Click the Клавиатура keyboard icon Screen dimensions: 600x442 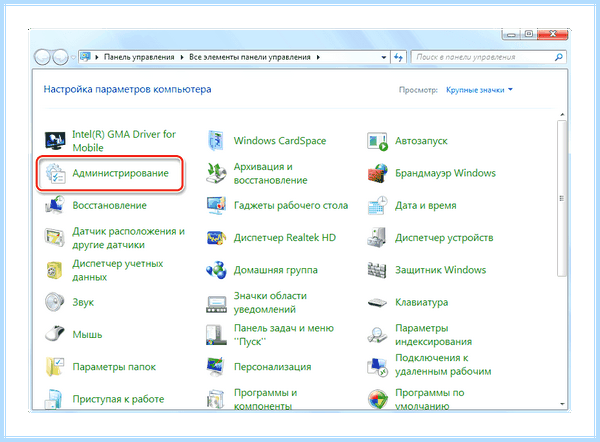(x=377, y=303)
